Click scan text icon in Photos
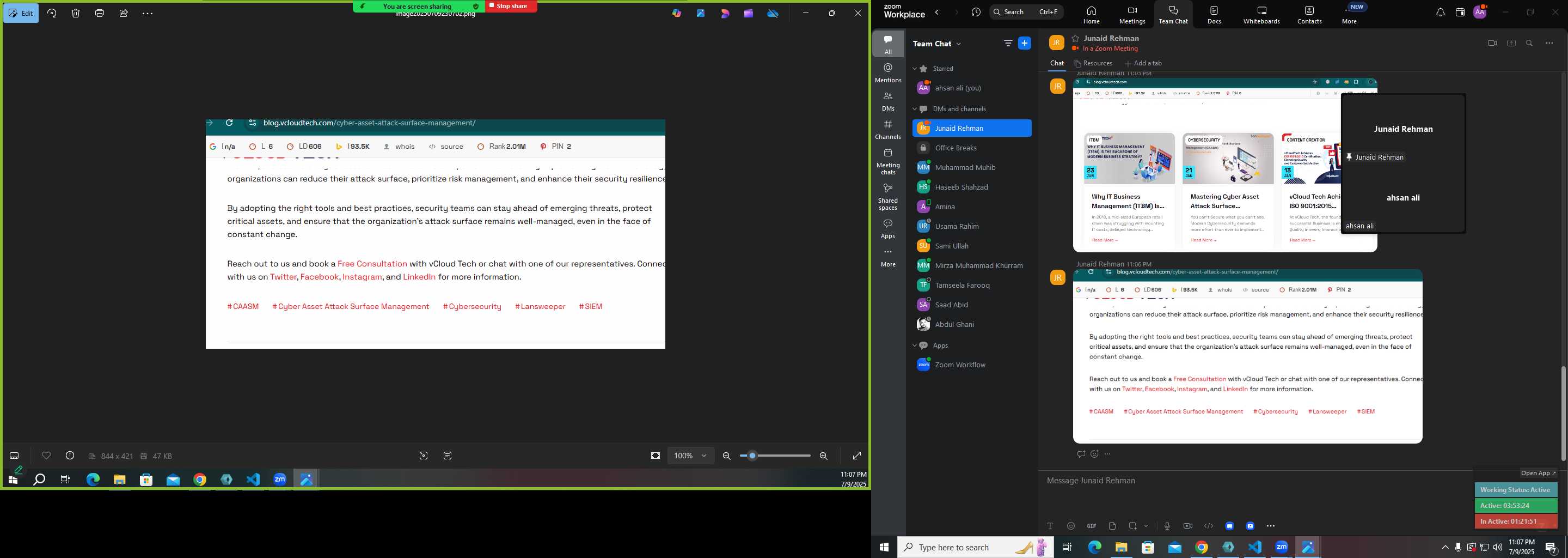This screenshot has height=558, width=1568. pos(448,456)
